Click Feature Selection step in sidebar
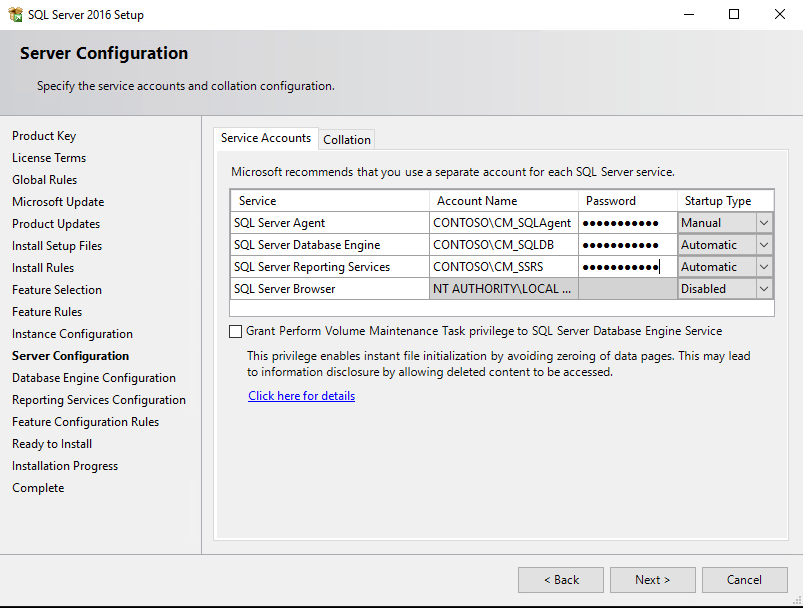803x608 pixels. (57, 290)
